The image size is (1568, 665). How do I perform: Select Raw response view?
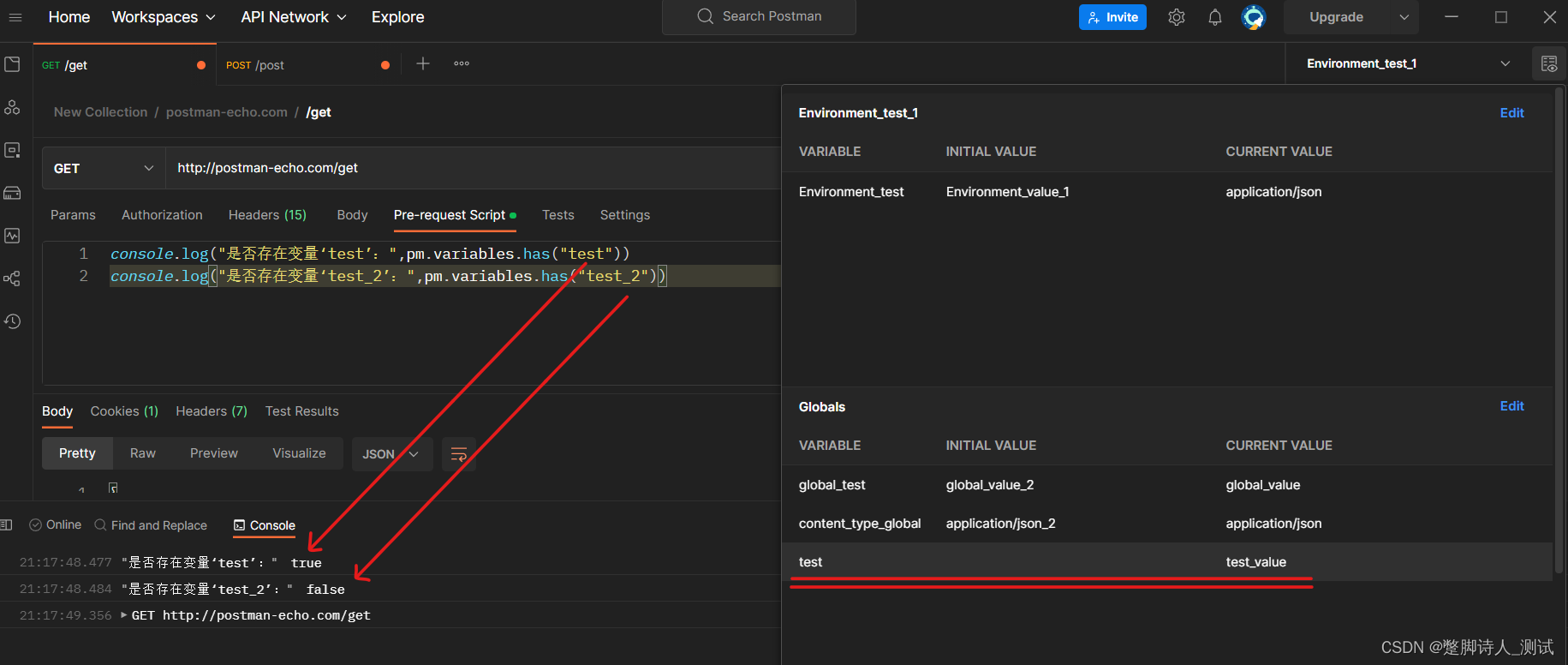(x=143, y=453)
